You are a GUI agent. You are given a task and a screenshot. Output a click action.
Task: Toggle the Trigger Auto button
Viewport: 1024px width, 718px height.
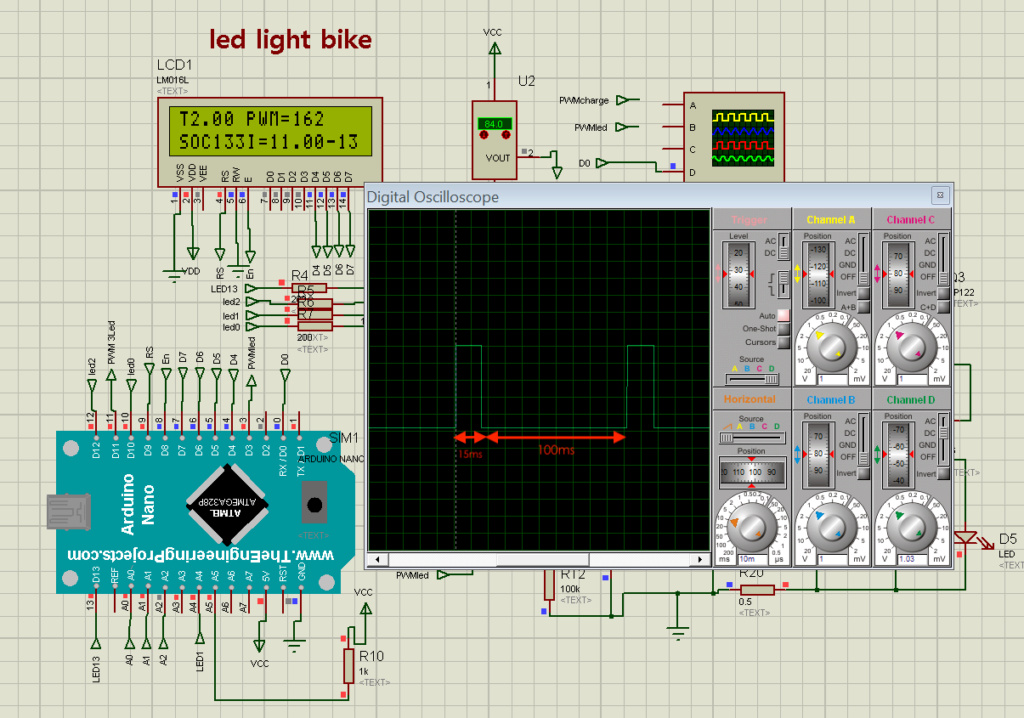783,316
